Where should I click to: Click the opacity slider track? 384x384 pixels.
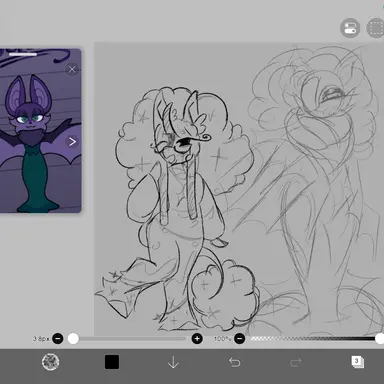click(x=313, y=339)
